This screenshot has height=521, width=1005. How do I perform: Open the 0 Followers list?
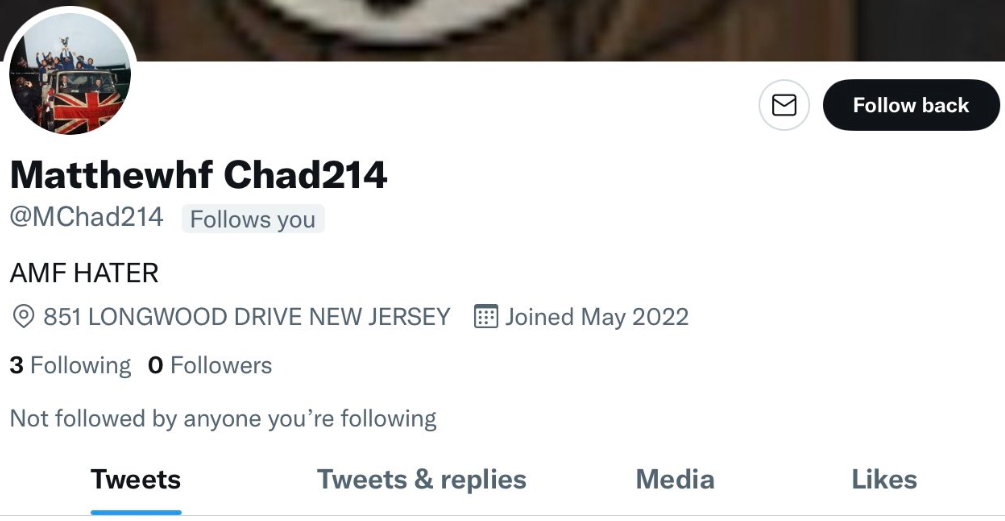tap(210, 365)
